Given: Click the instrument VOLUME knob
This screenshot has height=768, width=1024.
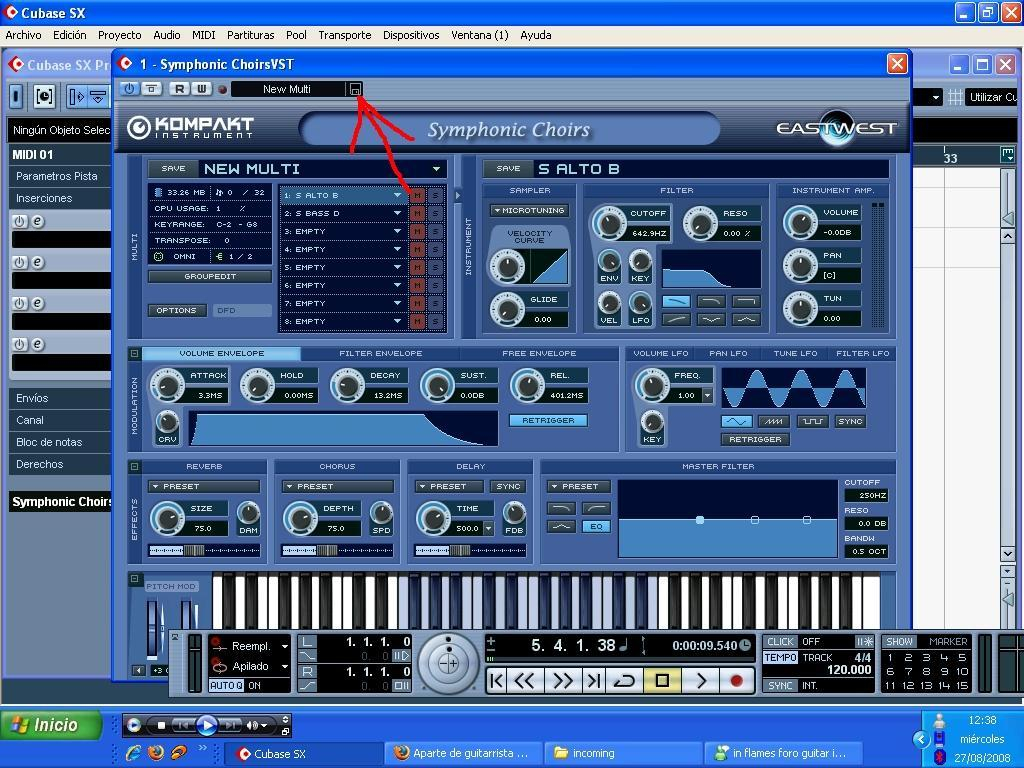Looking at the screenshot, I should tap(800, 223).
